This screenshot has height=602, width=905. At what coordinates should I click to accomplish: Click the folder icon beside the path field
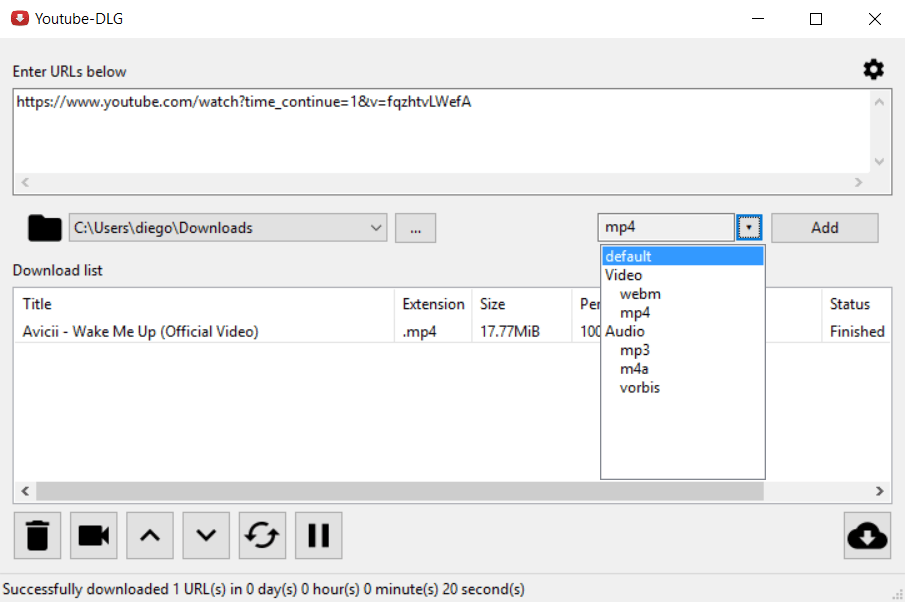[x=44, y=227]
